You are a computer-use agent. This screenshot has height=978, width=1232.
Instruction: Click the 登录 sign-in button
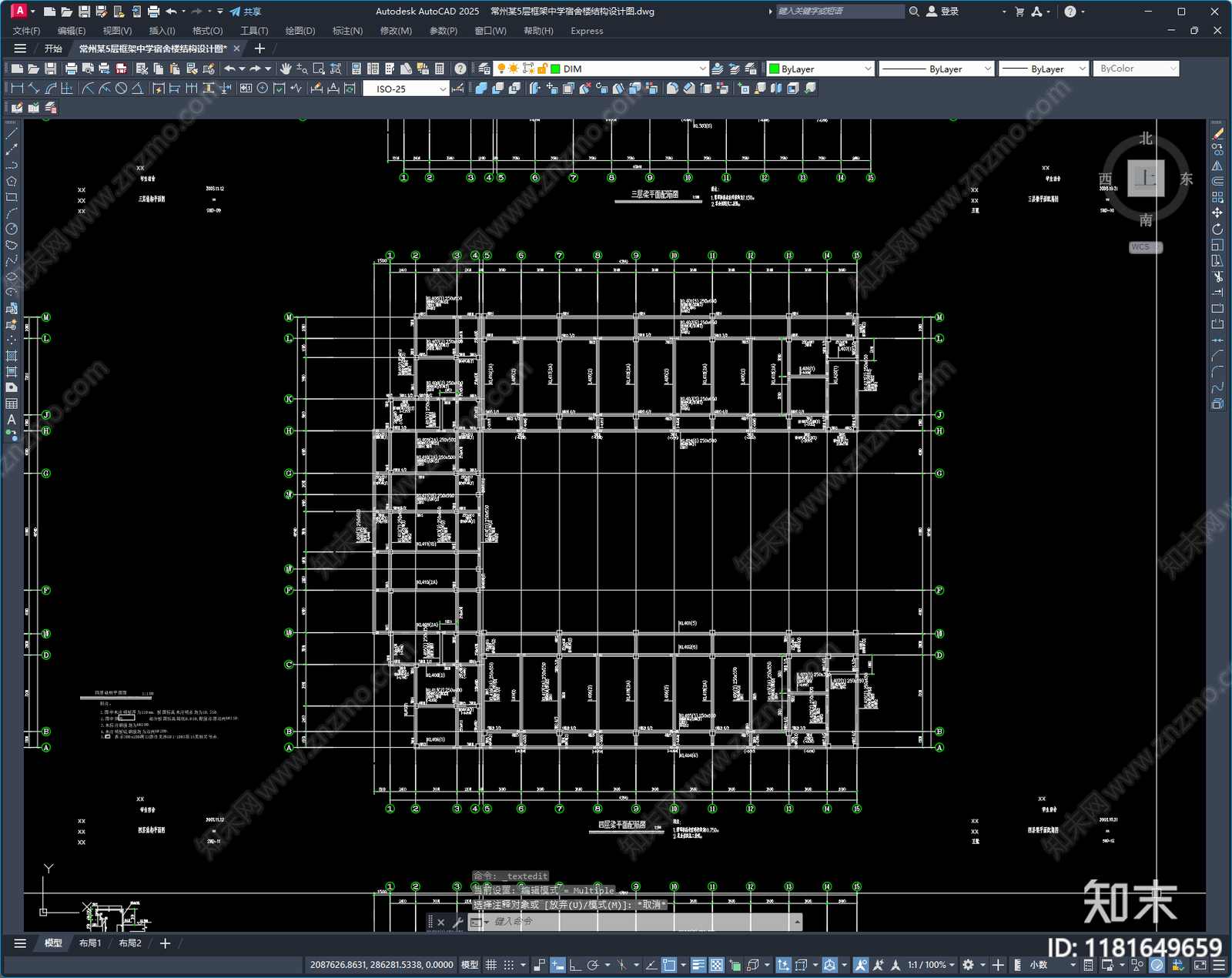tap(942, 12)
